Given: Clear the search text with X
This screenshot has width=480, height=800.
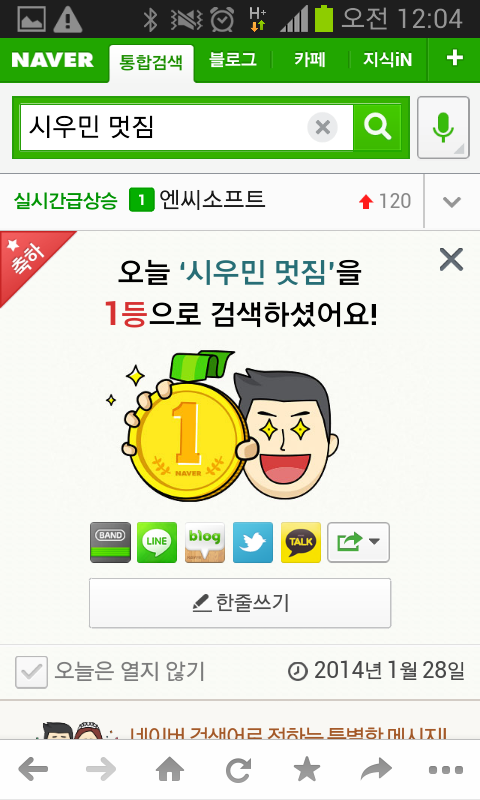Looking at the screenshot, I should pos(322,127).
